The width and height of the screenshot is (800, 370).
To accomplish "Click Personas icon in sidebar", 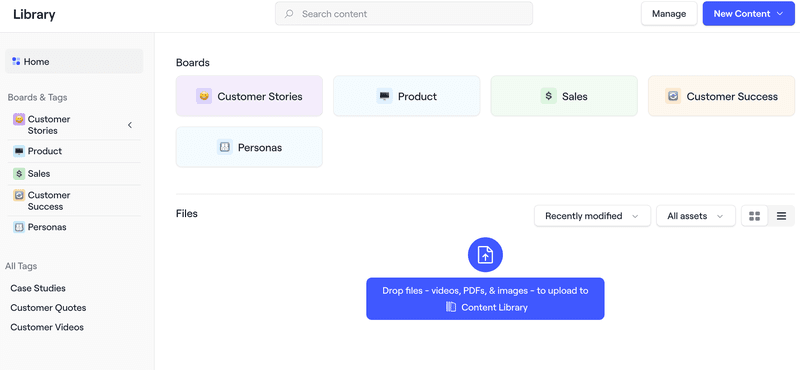I will click(x=19, y=227).
